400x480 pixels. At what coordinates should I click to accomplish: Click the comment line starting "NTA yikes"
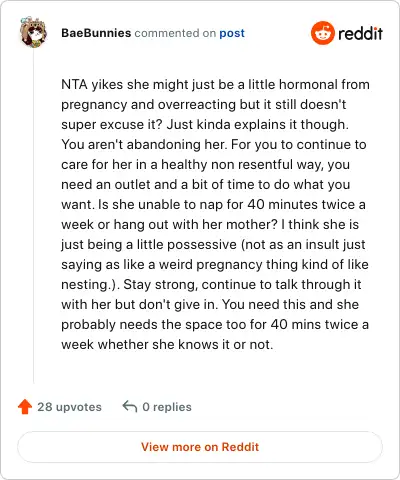click(x=215, y=84)
